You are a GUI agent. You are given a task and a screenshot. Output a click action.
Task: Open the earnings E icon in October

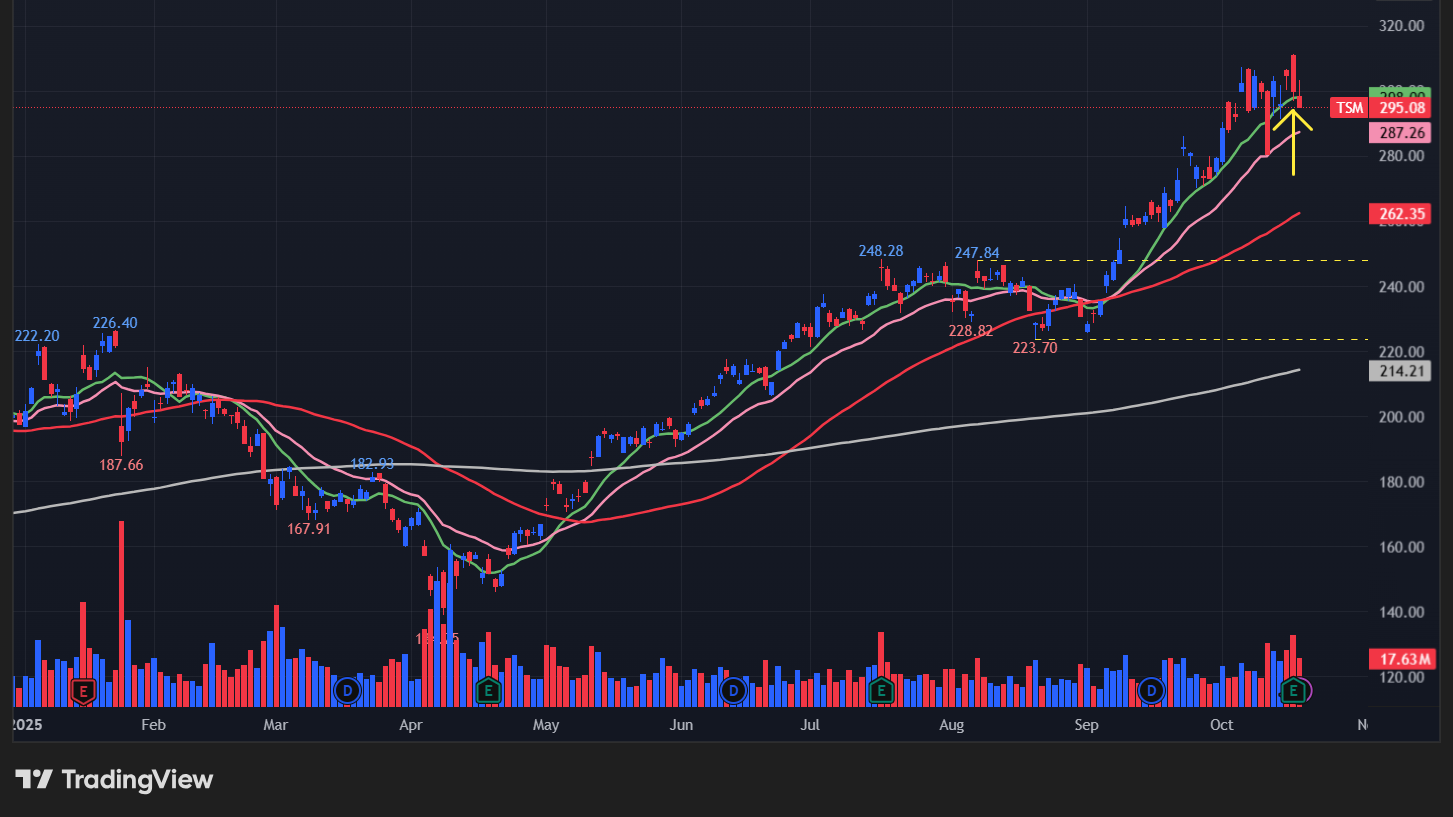[1293, 690]
